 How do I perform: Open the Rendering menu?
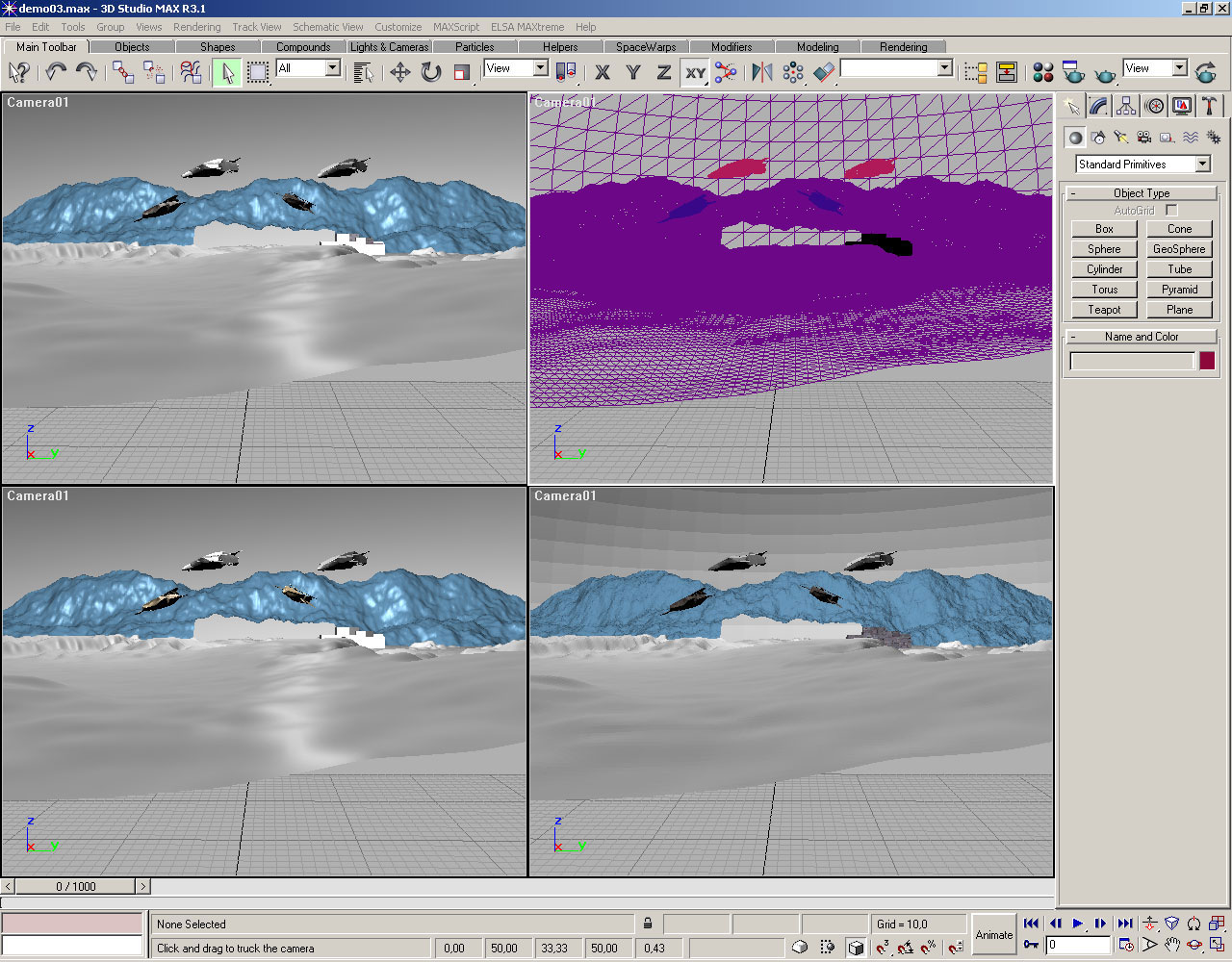(196, 27)
